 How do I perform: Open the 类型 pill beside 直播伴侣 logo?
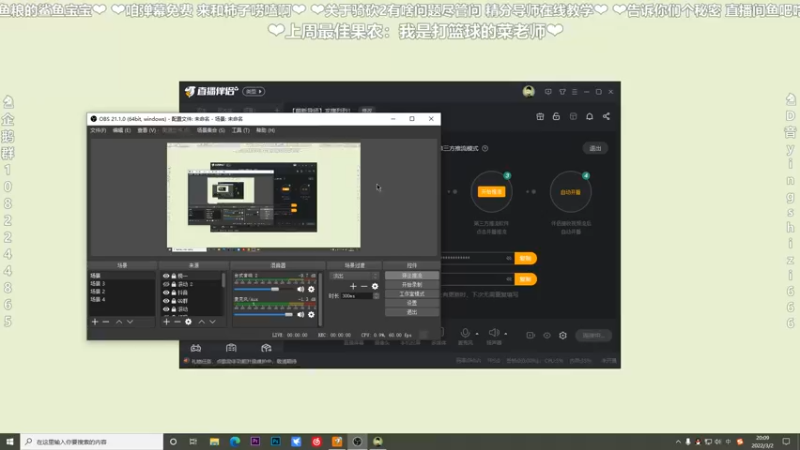(x=254, y=91)
